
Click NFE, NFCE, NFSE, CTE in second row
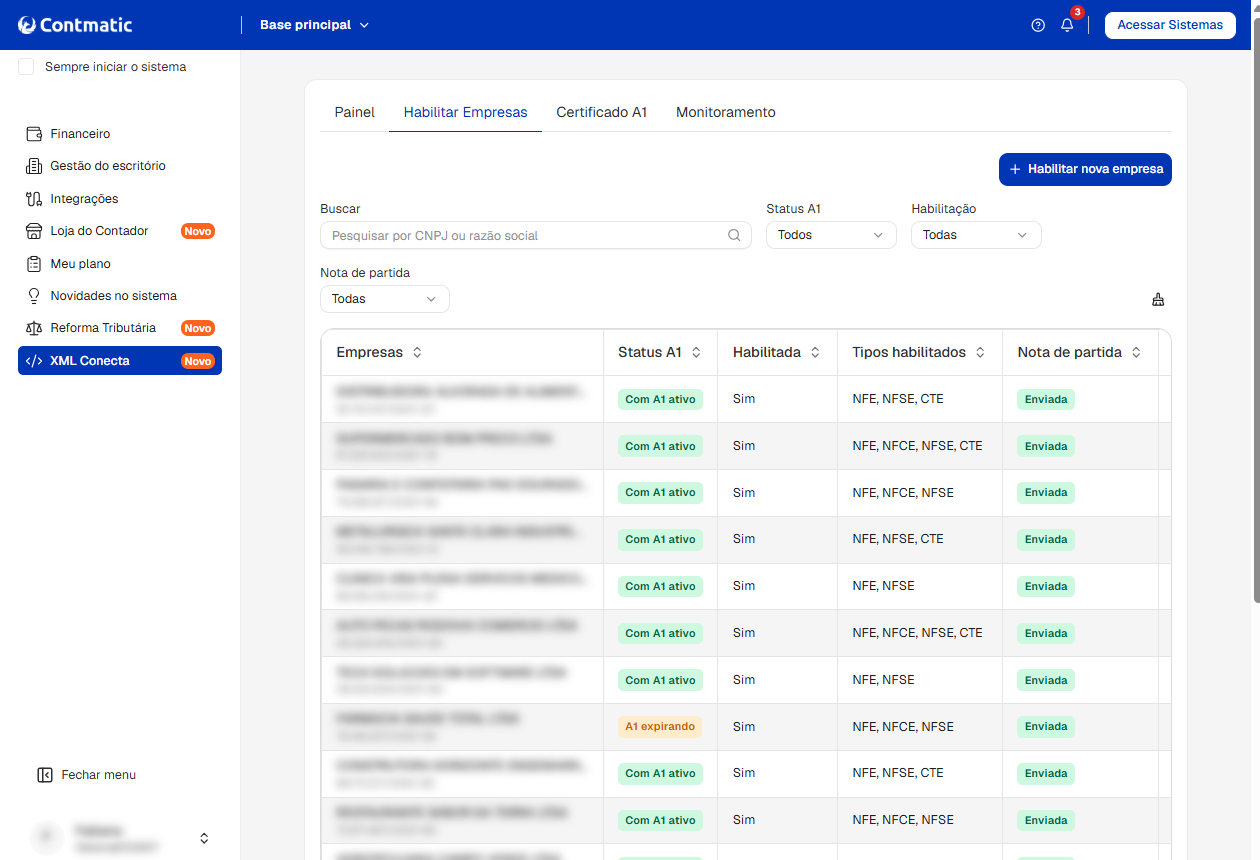point(917,446)
